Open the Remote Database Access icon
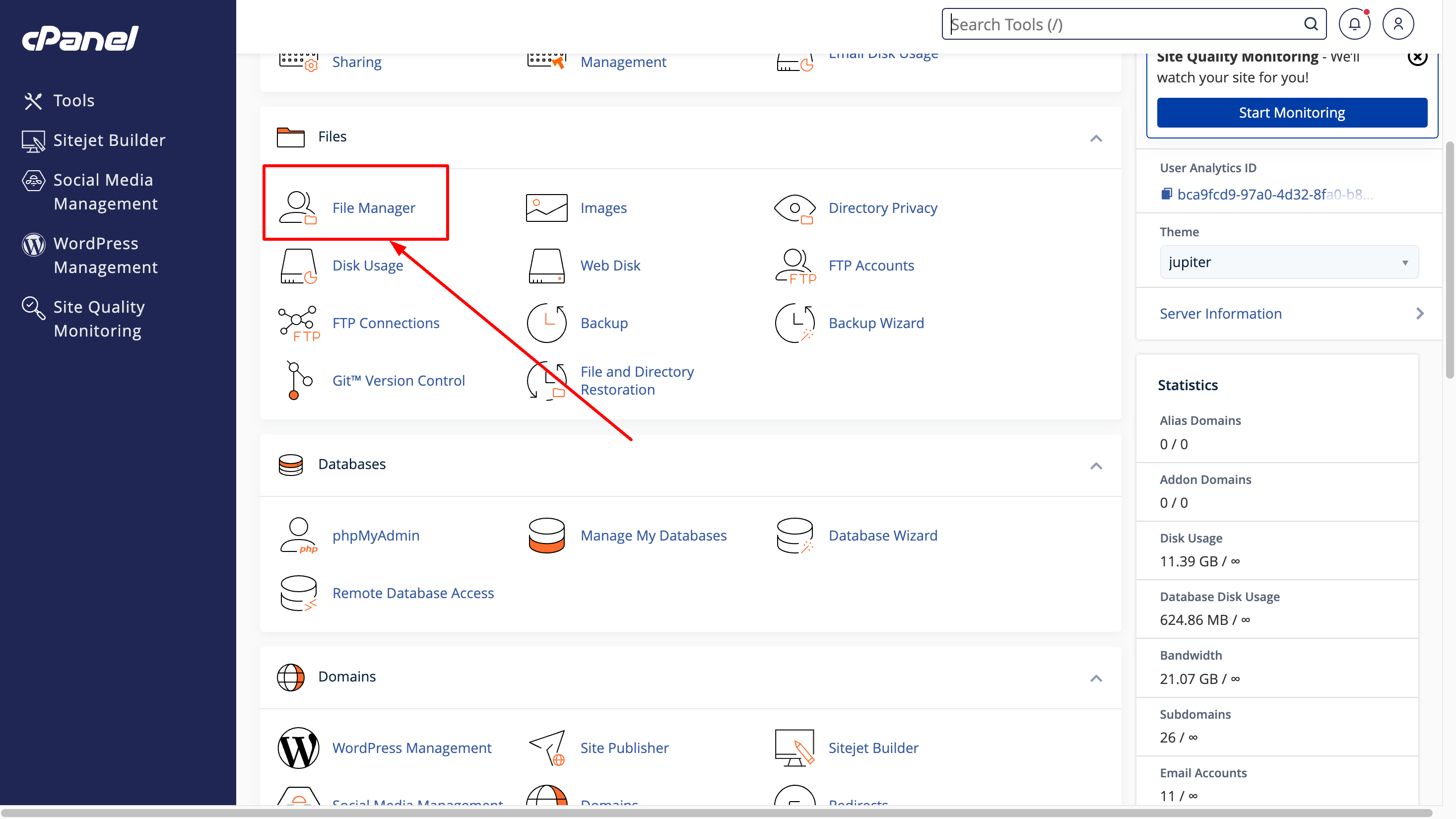Screen dimensions: 1456x819 pyautogui.click(x=298, y=593)
